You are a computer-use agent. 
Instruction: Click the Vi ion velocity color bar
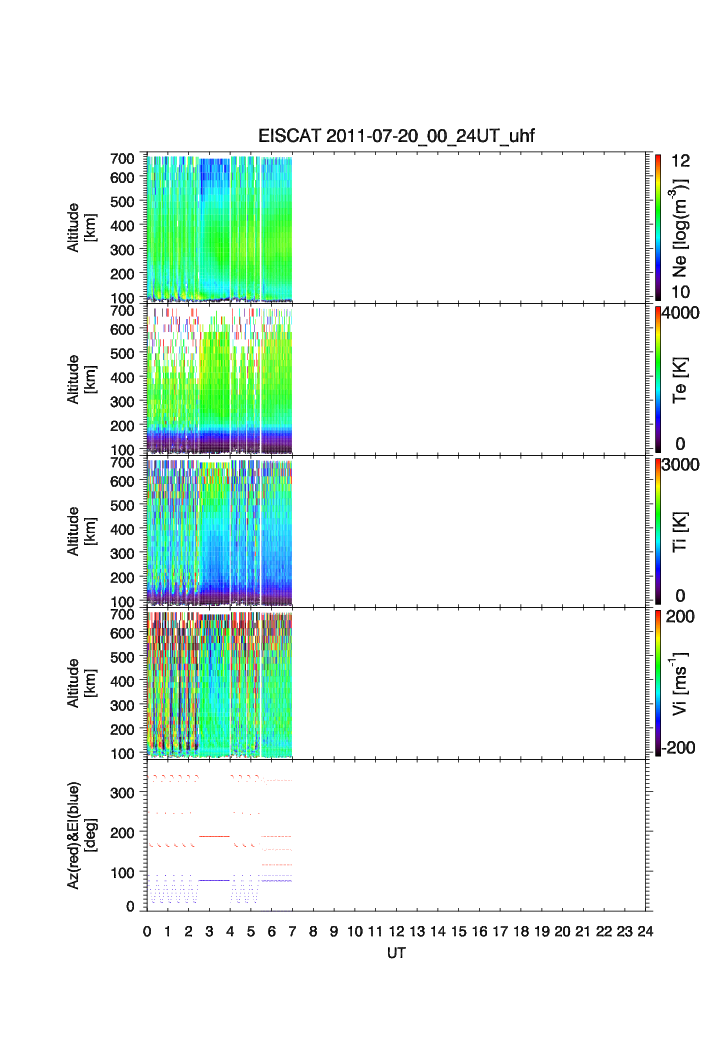pyautogui.click(x=658, y=682)
